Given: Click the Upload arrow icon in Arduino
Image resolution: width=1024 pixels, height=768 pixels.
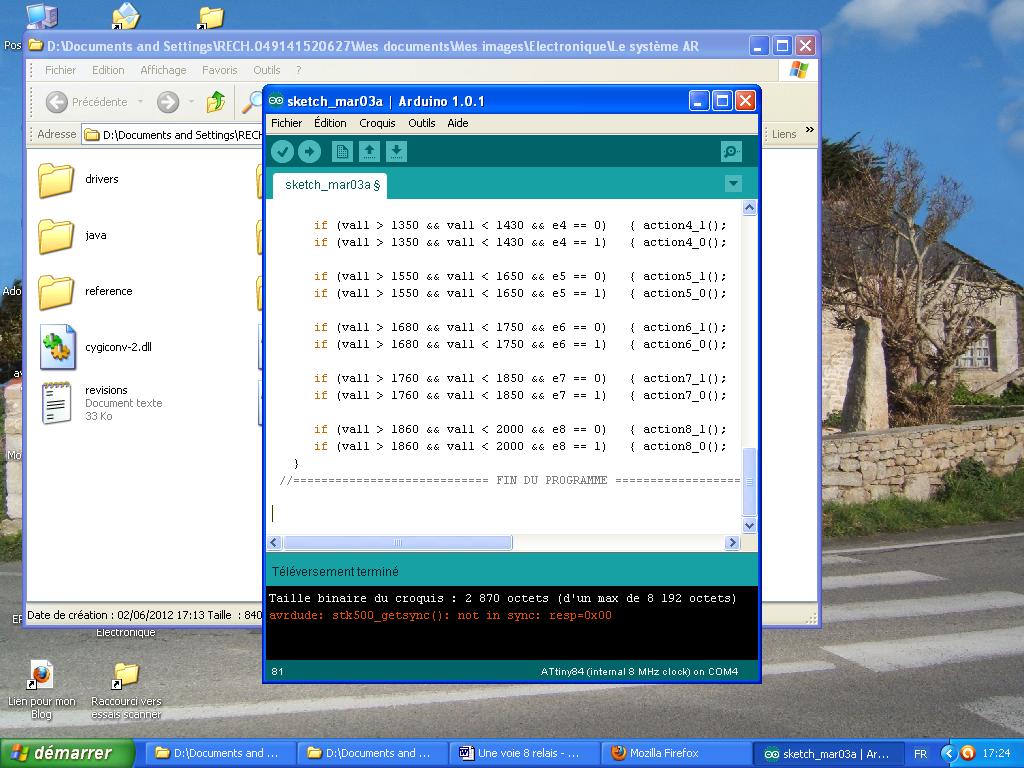Looking at the screenshot, I should (309, 151).
